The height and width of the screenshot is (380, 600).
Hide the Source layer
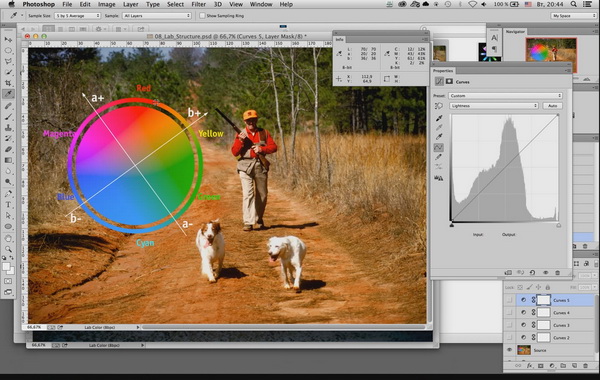pyautogui.click(x=509, y=350)
